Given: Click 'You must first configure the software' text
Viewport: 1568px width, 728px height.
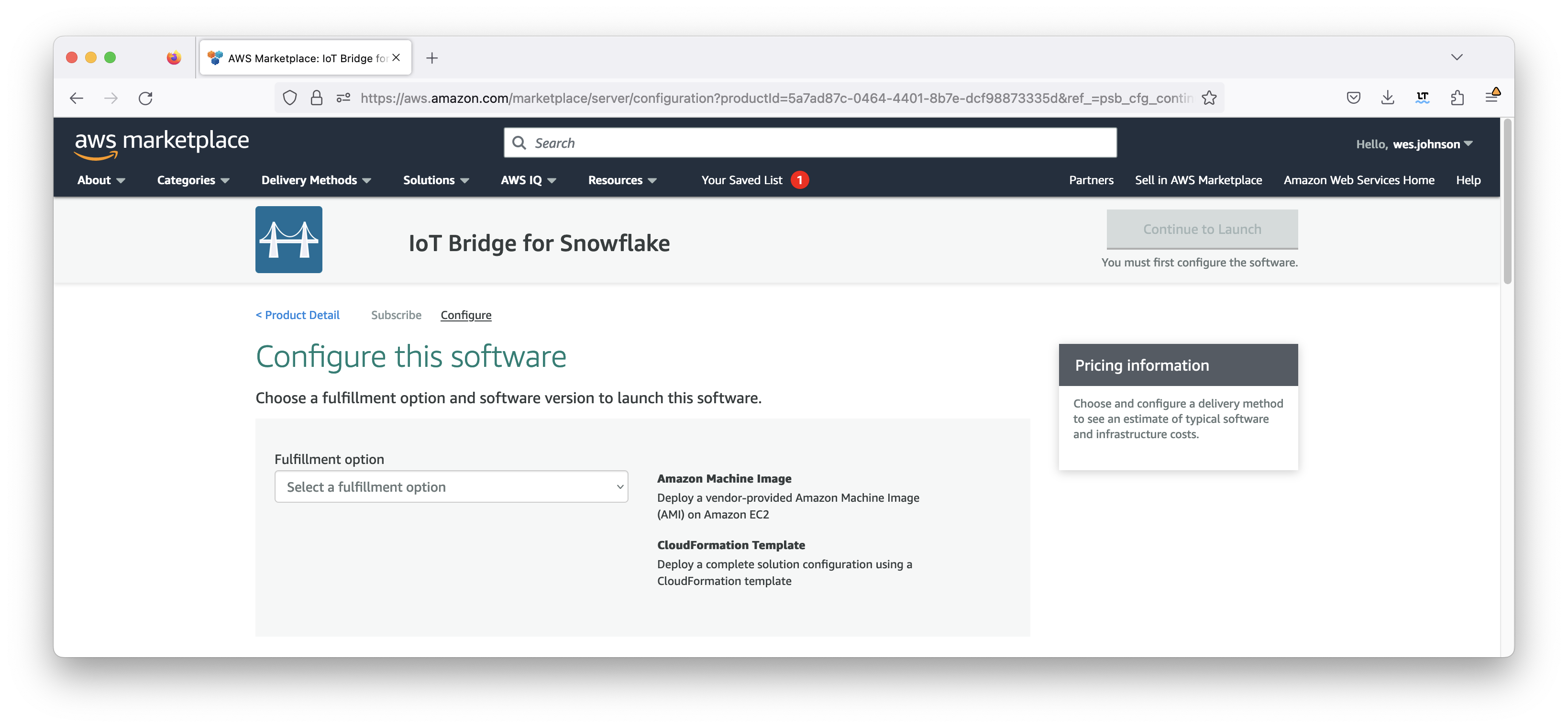Looking at the screenshot, I should [1199, 262].
